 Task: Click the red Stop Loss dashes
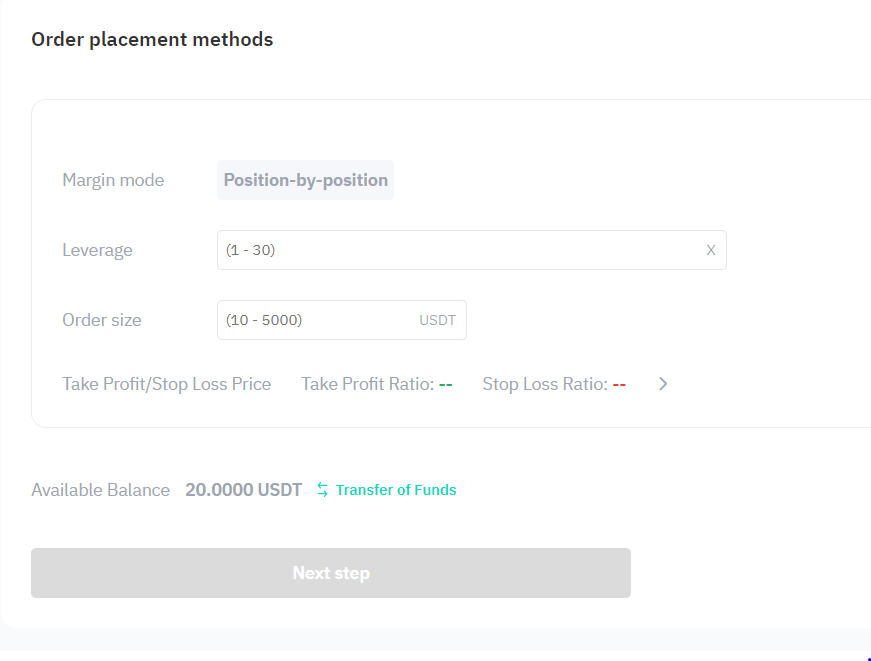pos(619,384)
